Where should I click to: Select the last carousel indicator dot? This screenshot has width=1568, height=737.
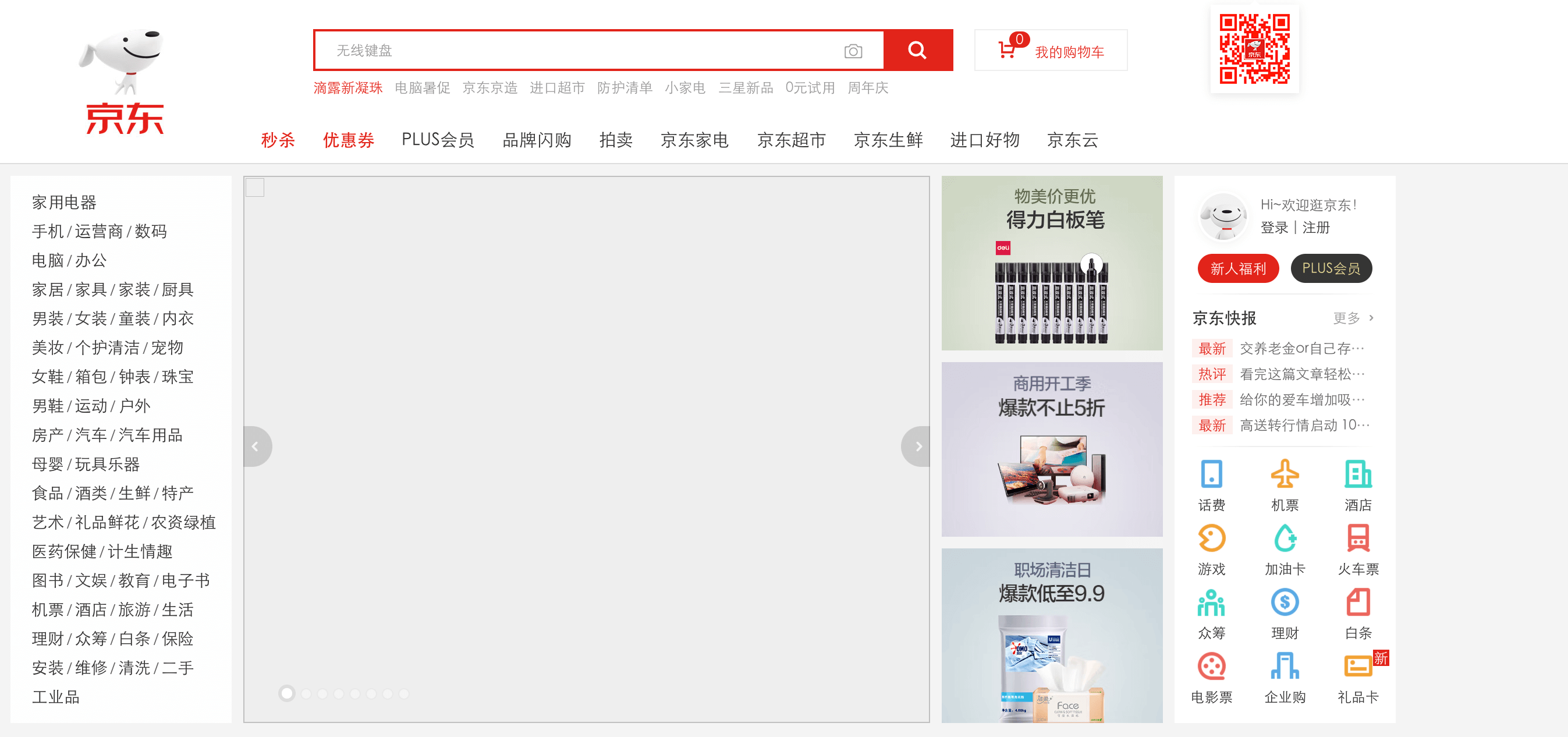(x=403, y=694)
